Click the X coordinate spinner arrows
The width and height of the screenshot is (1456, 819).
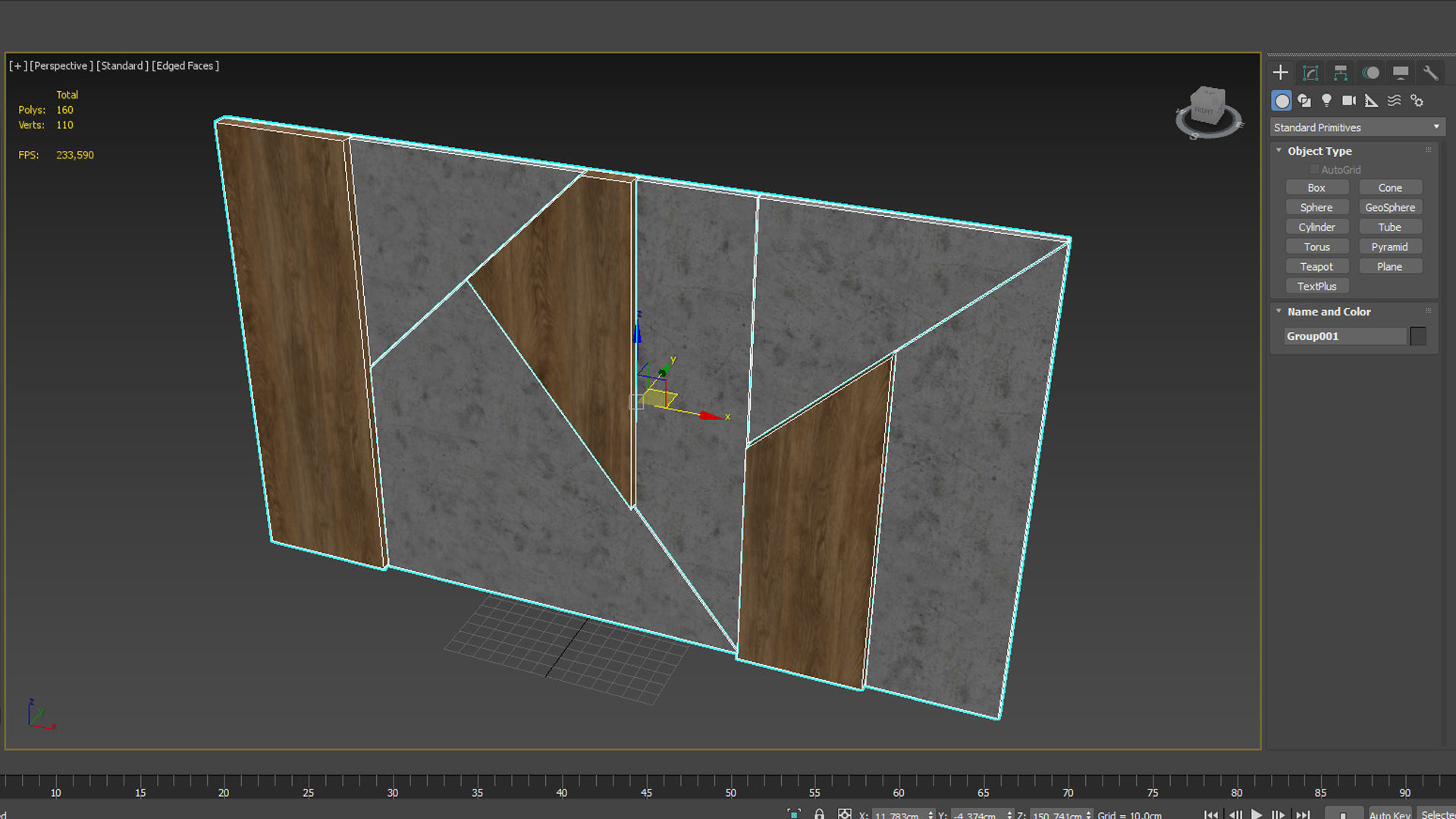click(930, 815)
